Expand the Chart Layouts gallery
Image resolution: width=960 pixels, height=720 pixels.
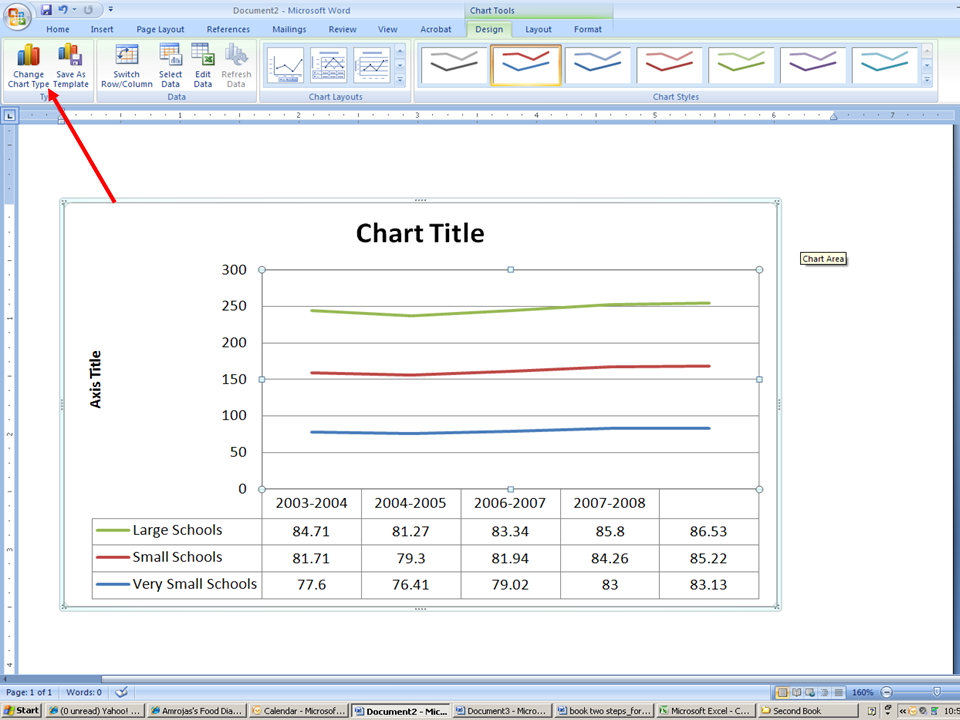400,80
